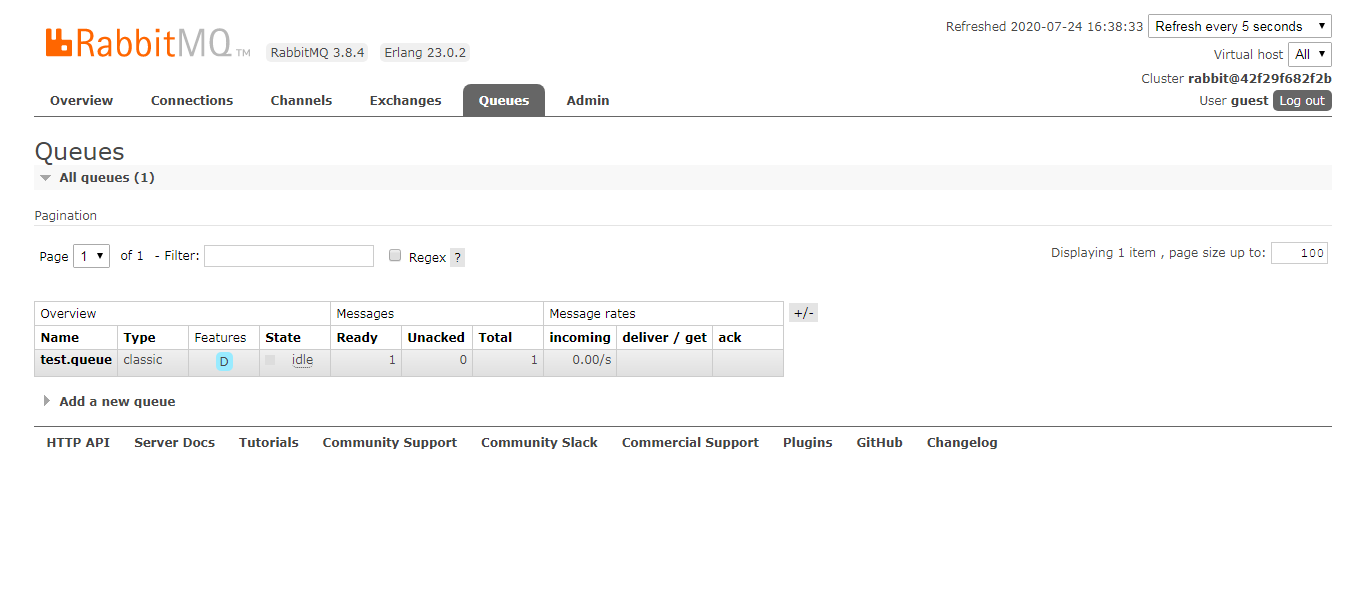Sort by the State column header
1366x597 pixels.
click(x=283, y=337)
